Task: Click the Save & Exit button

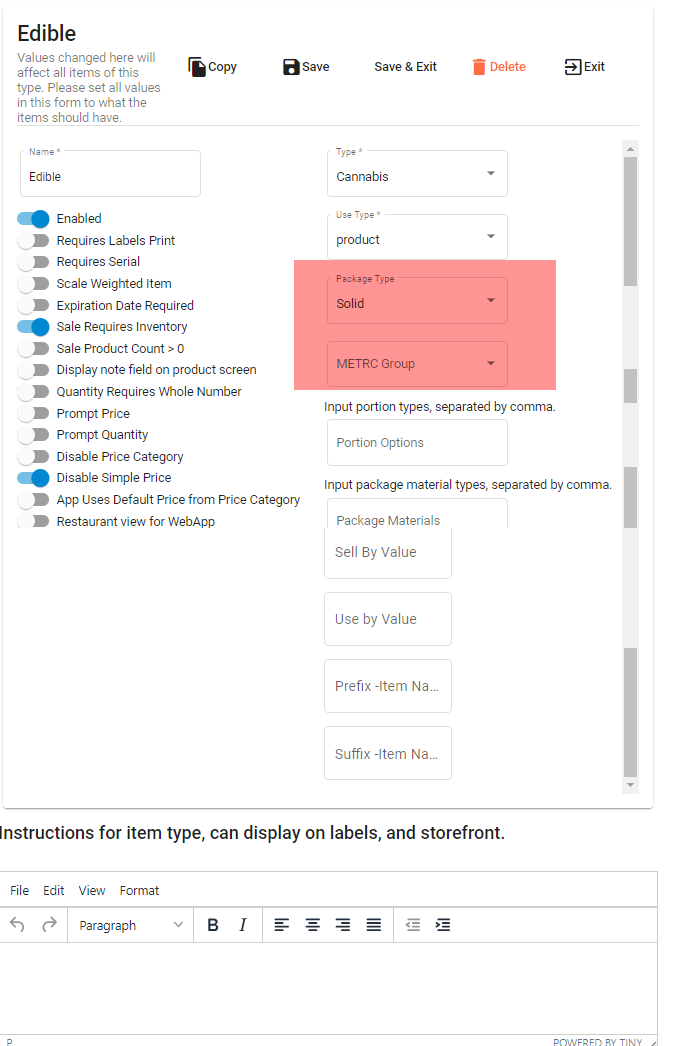Action: (x=406, y=67)
